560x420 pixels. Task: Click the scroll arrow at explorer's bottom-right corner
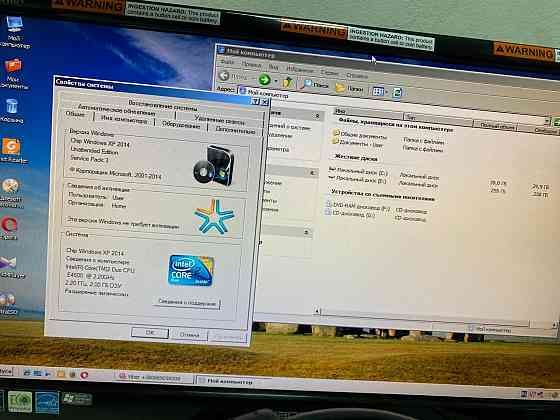pos(554,325)
